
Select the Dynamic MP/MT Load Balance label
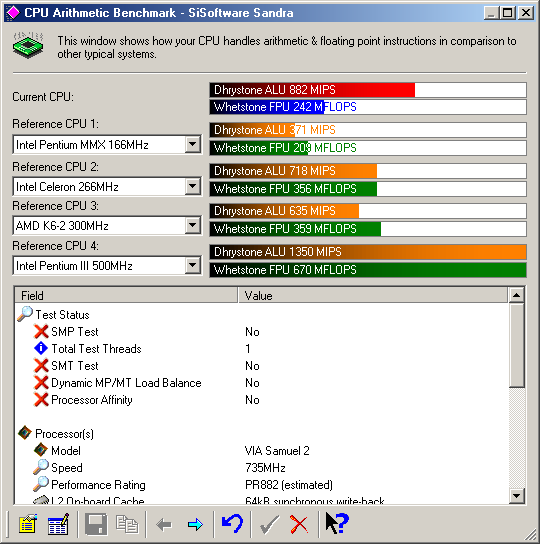[126, 383]
